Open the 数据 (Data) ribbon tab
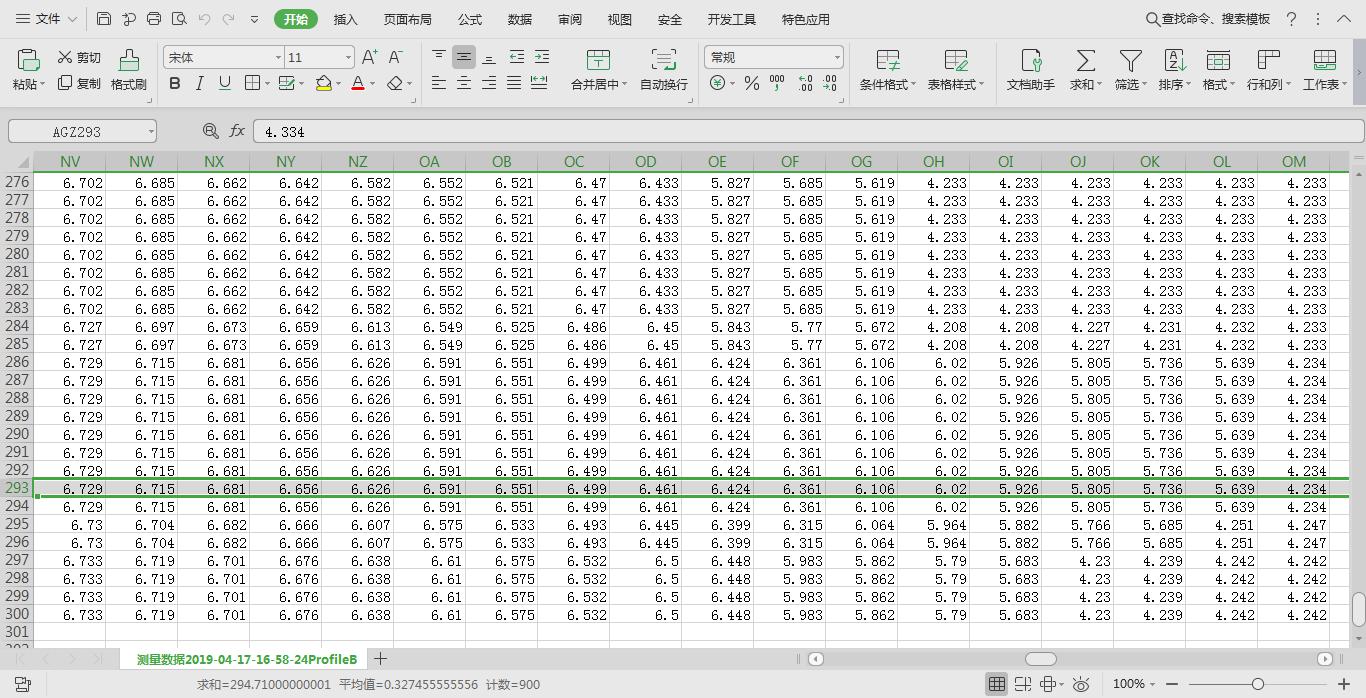1366x698 pixels. click(x=519, y=19)
